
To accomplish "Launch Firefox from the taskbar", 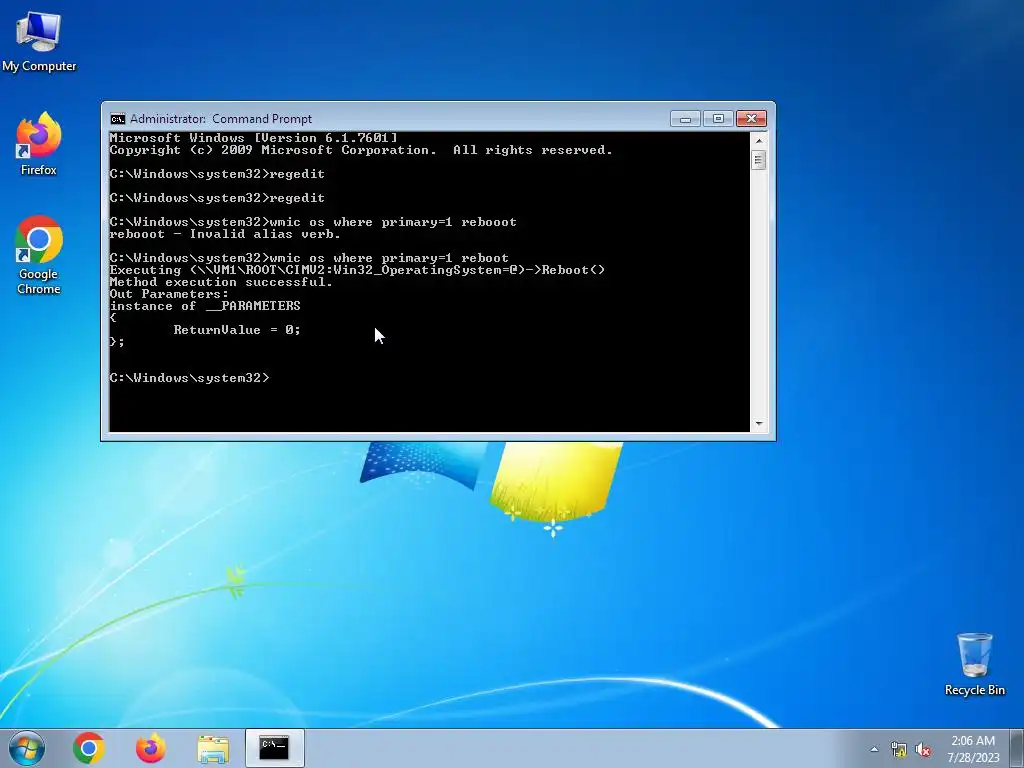I will click(151, 748).
